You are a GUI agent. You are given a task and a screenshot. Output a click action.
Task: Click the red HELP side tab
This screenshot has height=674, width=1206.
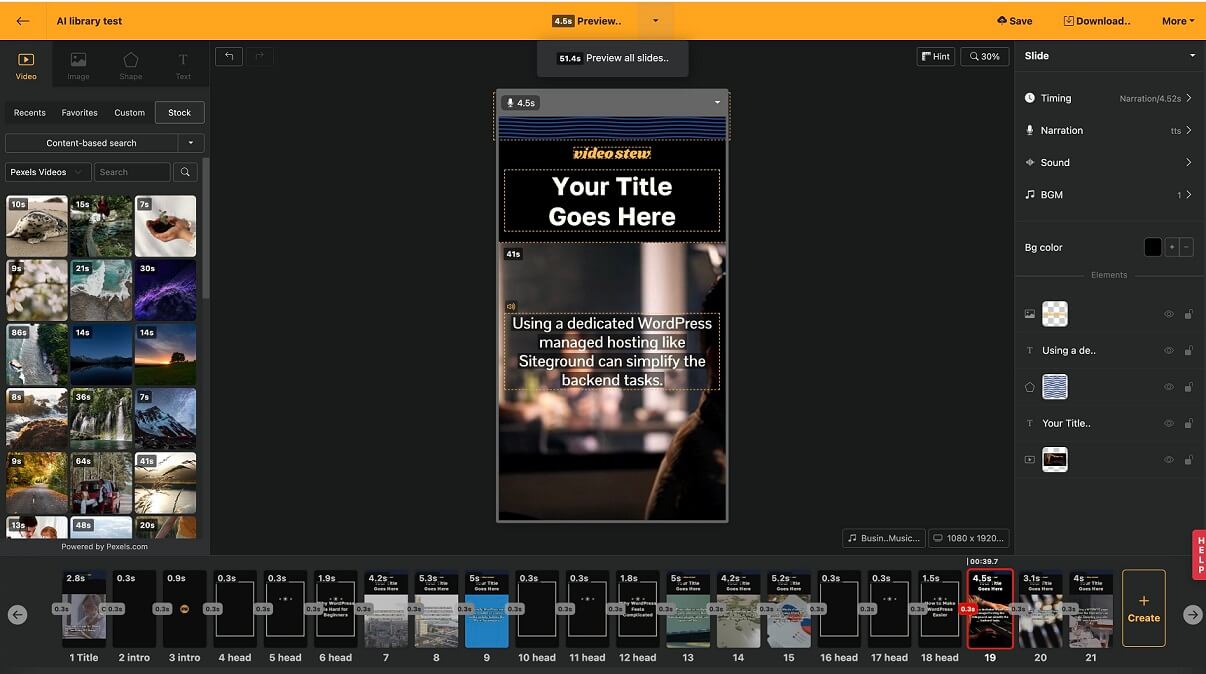coord(1199,555)
